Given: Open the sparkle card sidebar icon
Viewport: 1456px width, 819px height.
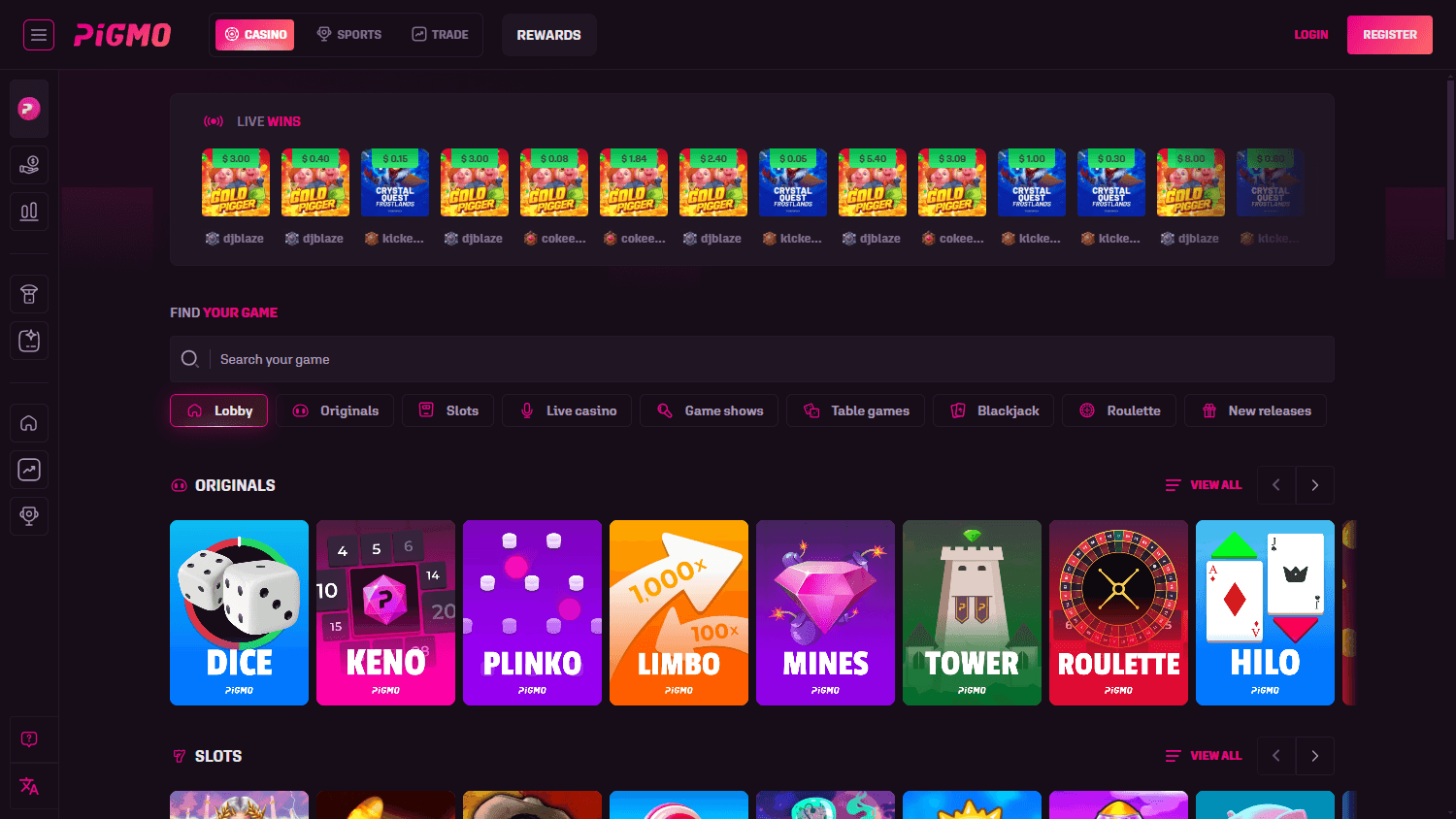Looking at the screenshot, I should click(x=29, y=341).
